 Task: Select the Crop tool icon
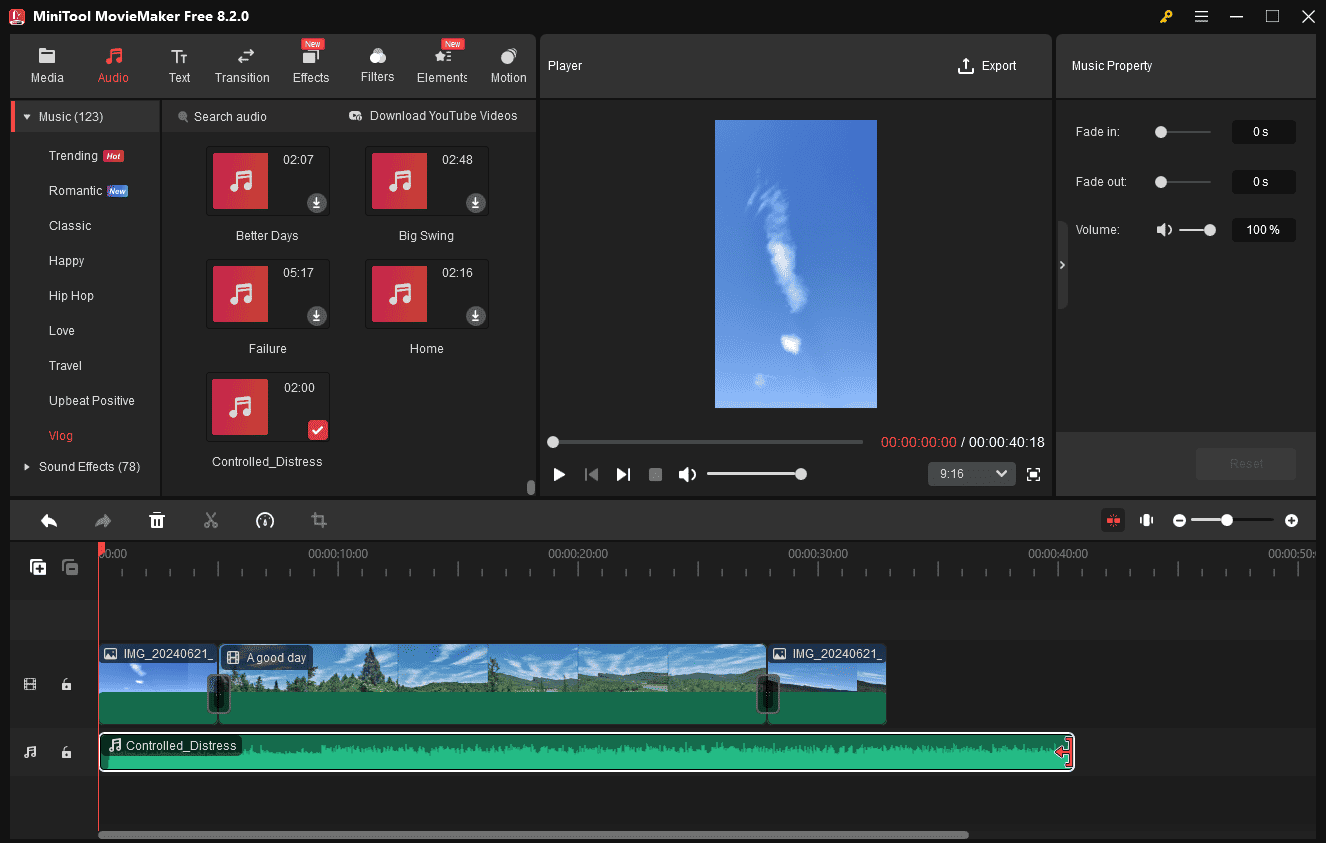point(319,520)
